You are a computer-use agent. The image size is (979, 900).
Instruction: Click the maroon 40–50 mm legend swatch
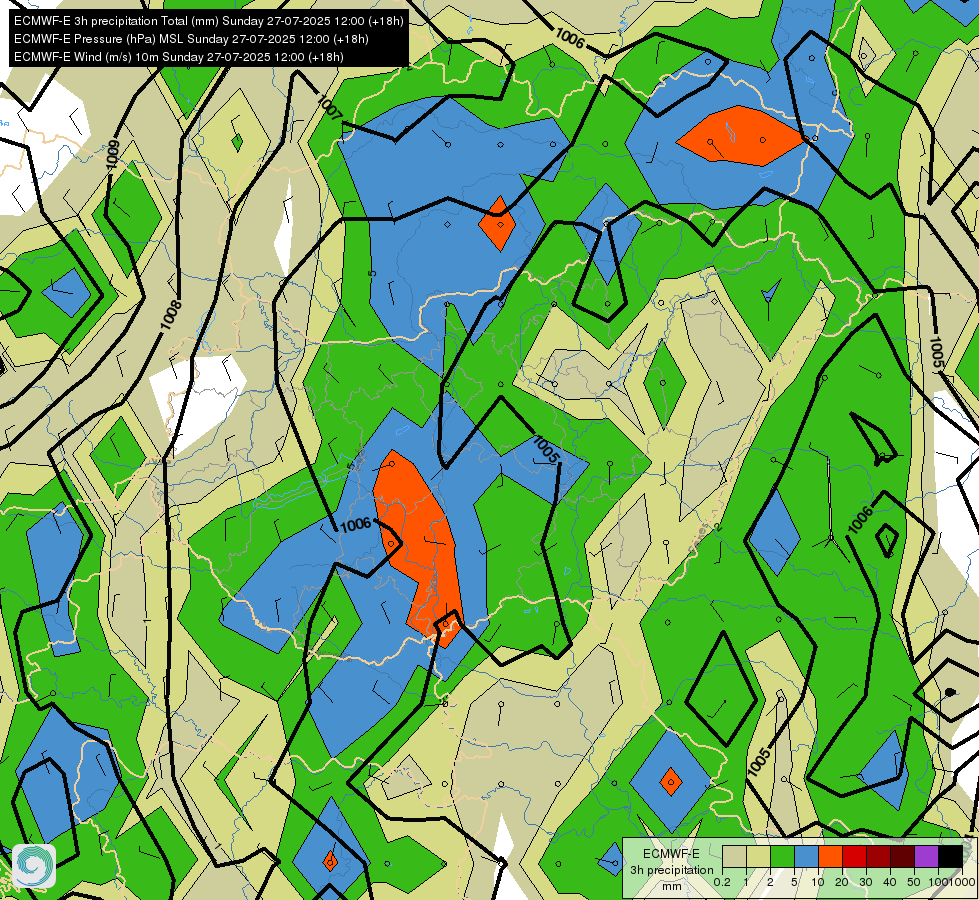coord(902,857)
